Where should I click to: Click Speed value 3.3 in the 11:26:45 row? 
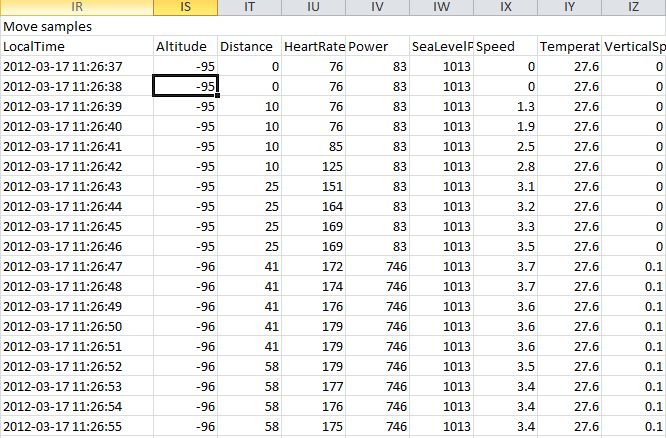(x=506, y=226)
